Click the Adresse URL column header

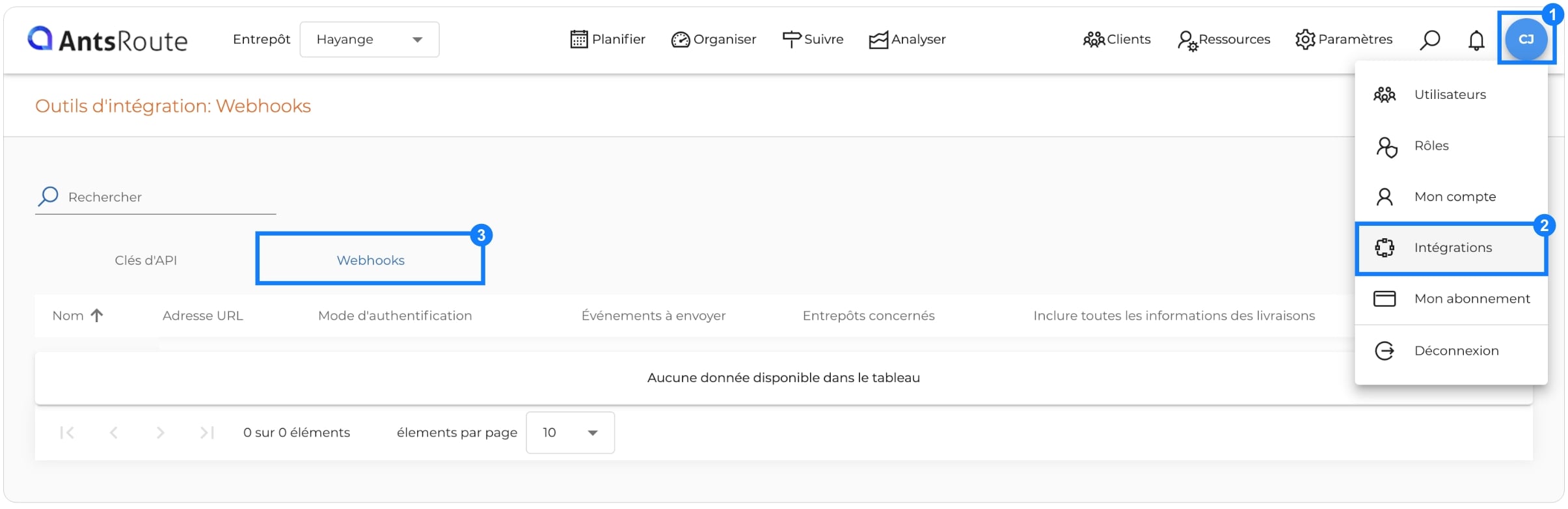point(202,316)
